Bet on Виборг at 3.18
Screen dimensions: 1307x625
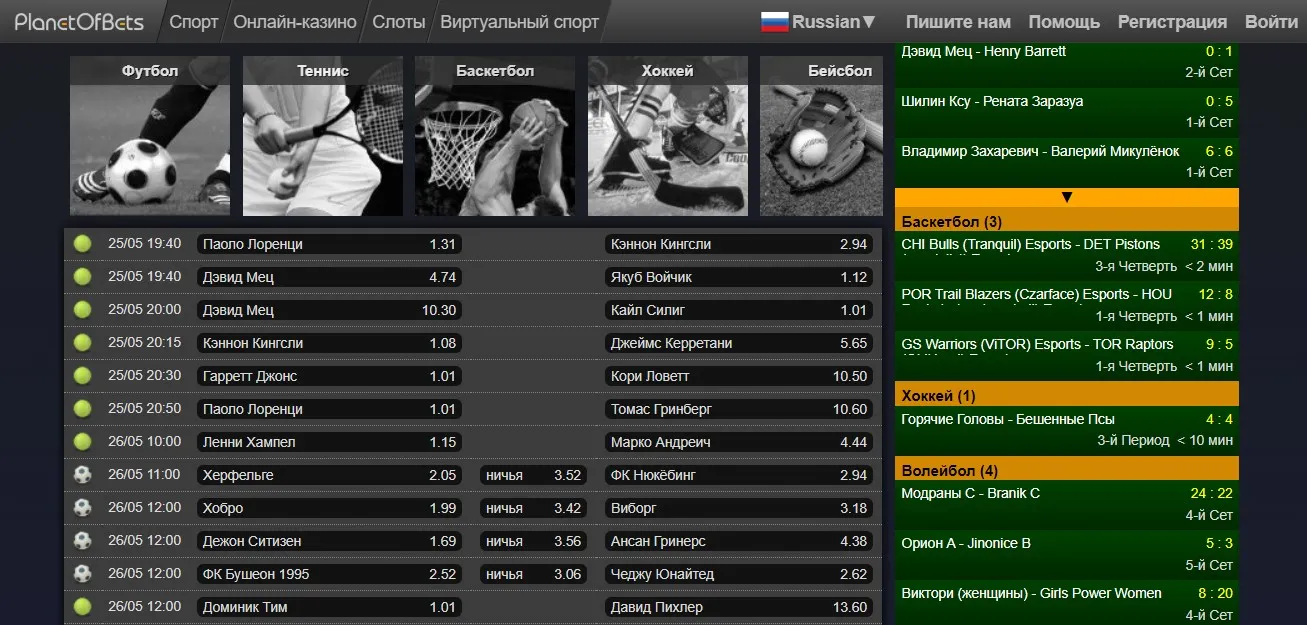pyautogui.click(x=739, y=508)
